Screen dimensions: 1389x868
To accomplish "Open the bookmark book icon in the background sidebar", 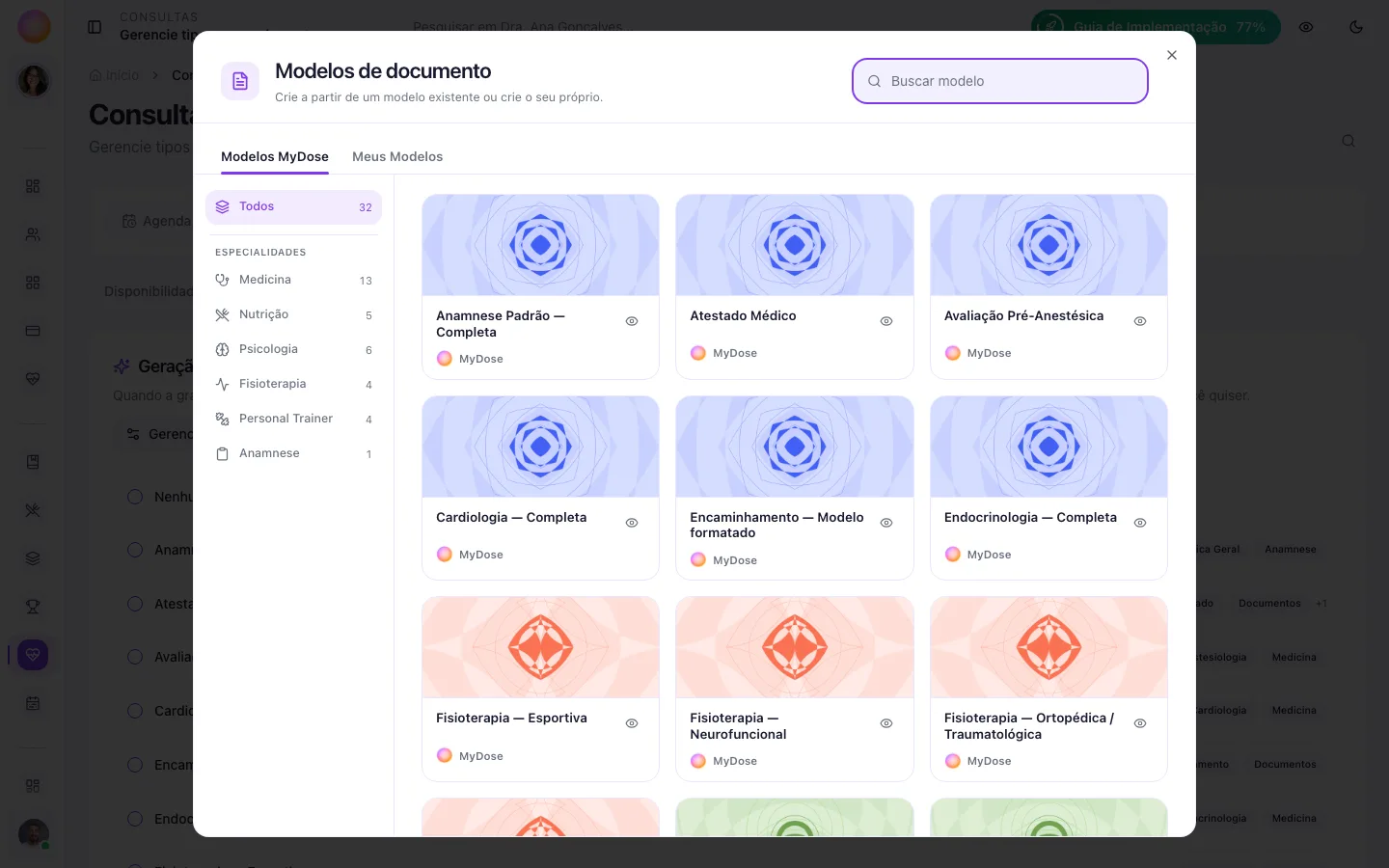I will click(33, 462).
